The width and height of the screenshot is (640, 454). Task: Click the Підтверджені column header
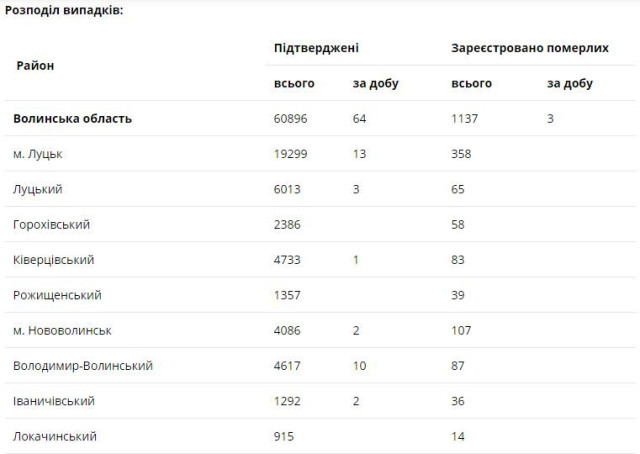(316, 47)
